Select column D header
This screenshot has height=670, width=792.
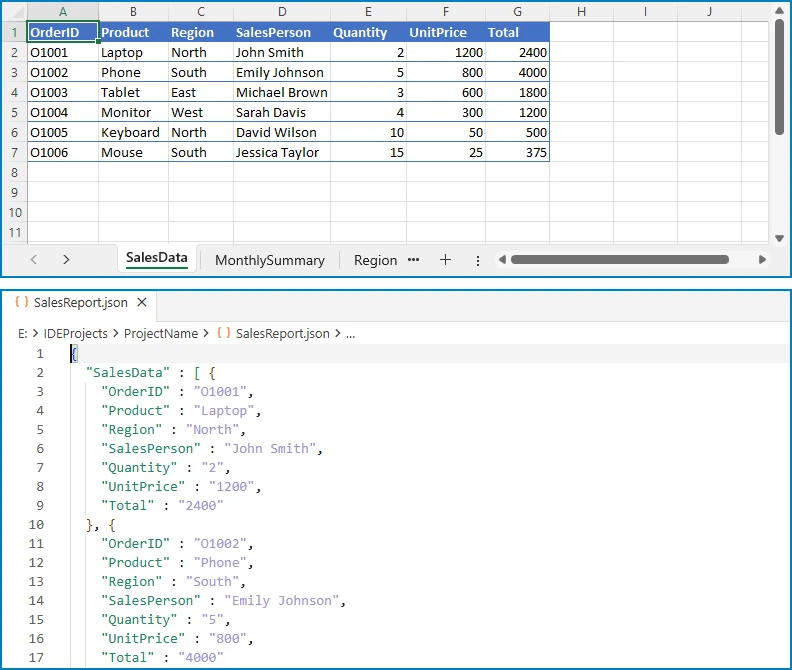282,11
